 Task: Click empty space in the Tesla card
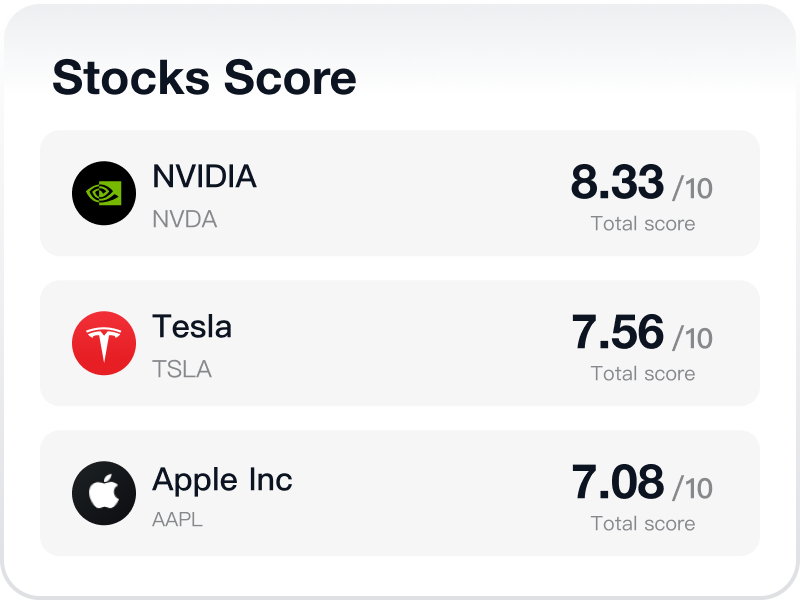(x=400, y=343)
